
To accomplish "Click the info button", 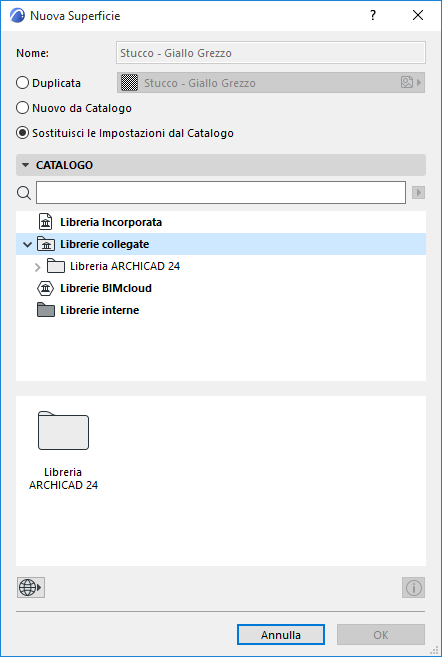I will 414,587.
